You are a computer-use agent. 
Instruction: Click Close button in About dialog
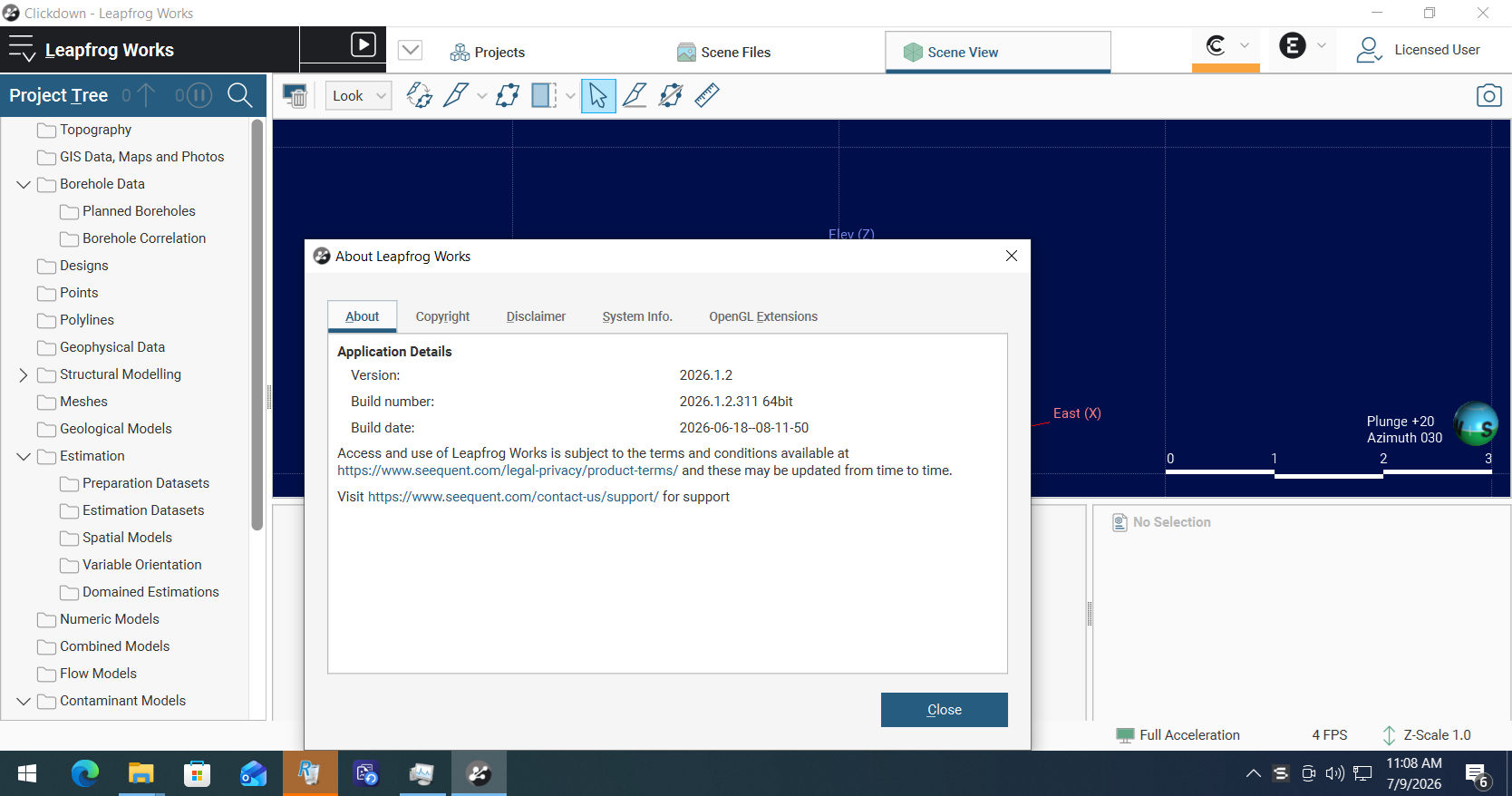[x=944, y=710]
